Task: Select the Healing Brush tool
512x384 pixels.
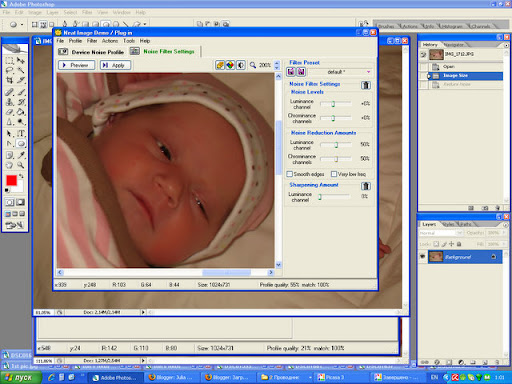Action: click(x=9, y=92)
